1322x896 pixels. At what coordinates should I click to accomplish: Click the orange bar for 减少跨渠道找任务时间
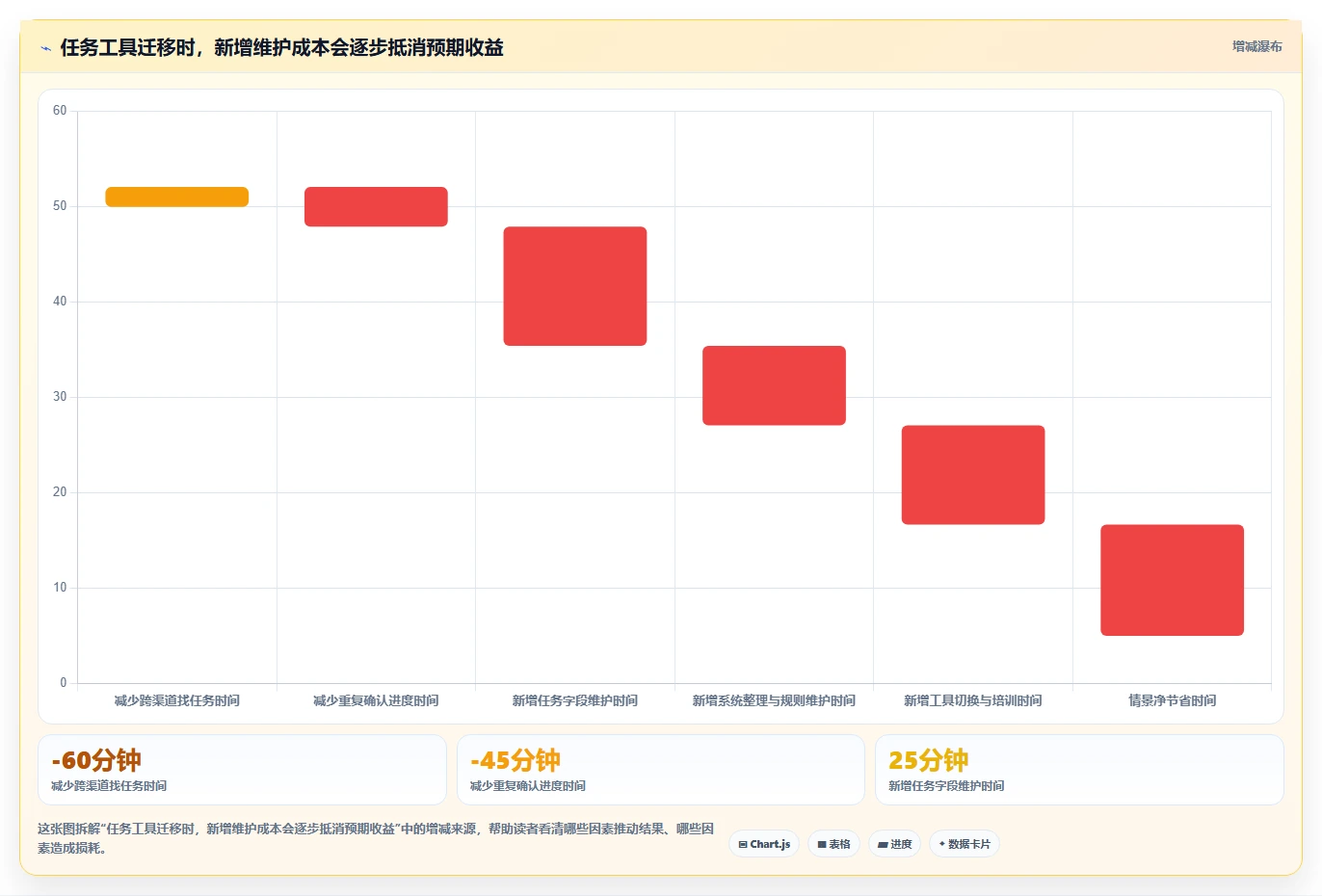click(x=177, y=197)
